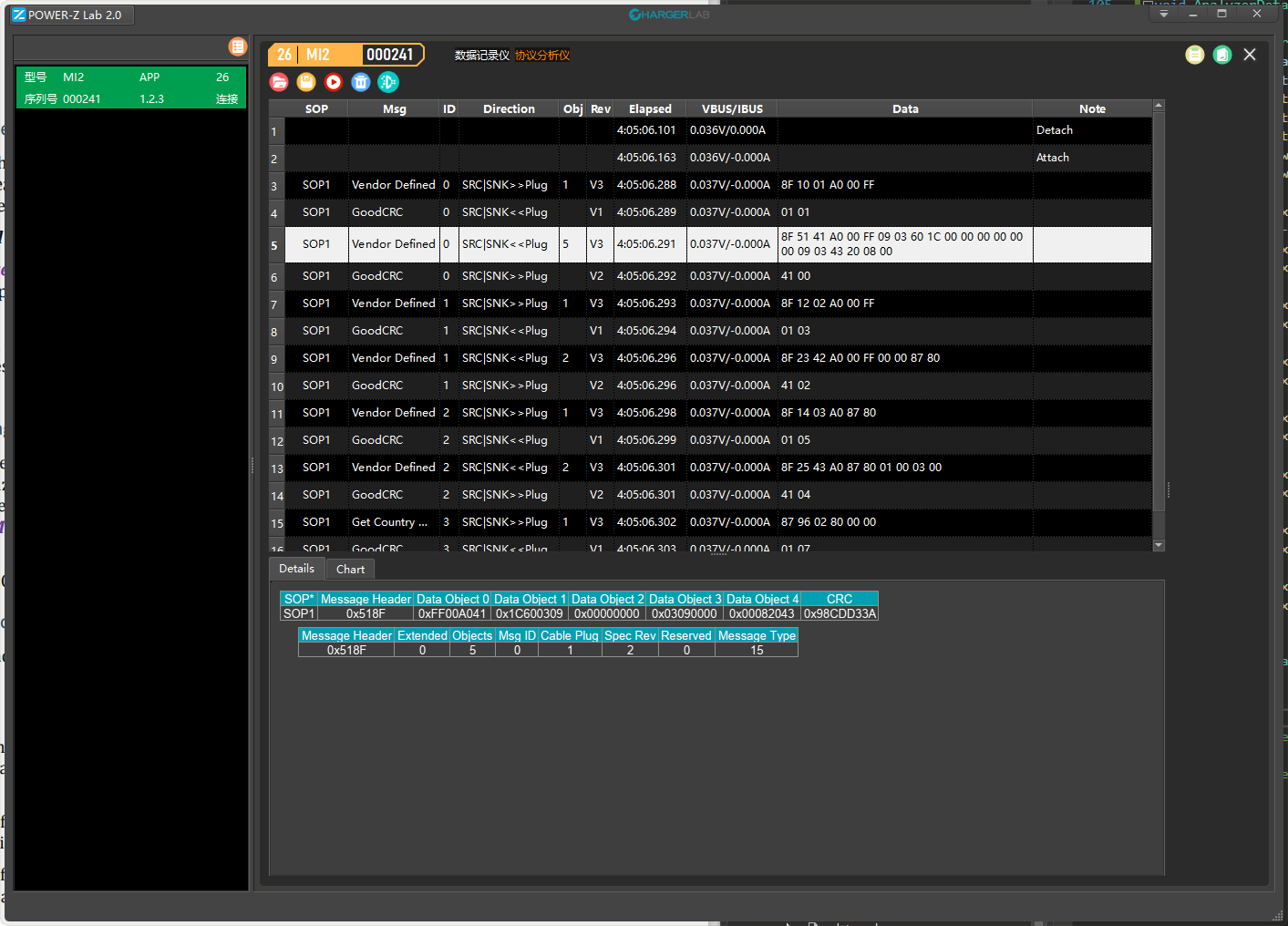The height and width of the screenshot is (926, 1288).
Task: Click the red open-folder icon
Action: tap(280, 82)
